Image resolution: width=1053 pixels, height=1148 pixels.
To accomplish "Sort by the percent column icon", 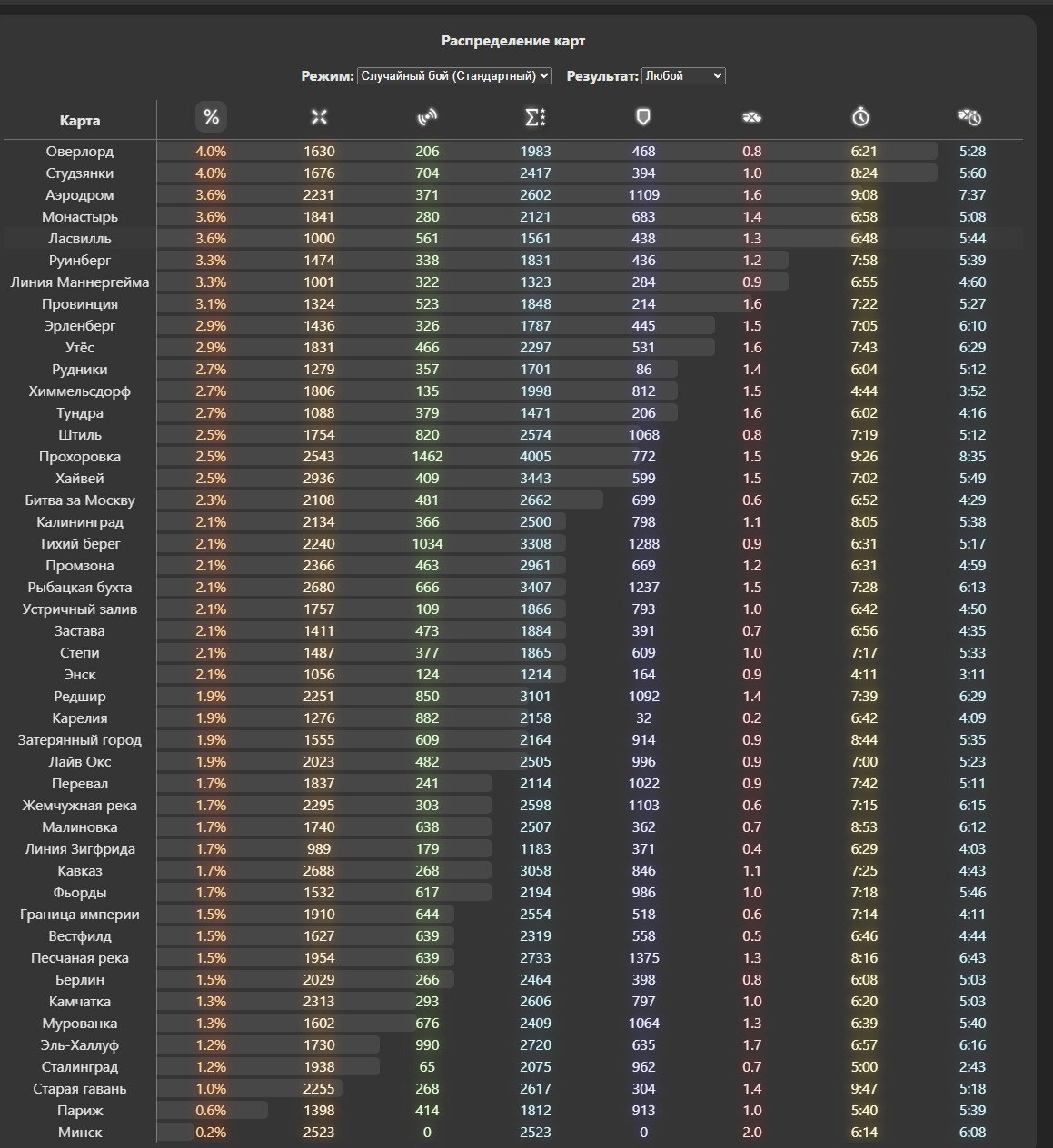I will coord(211,116).
